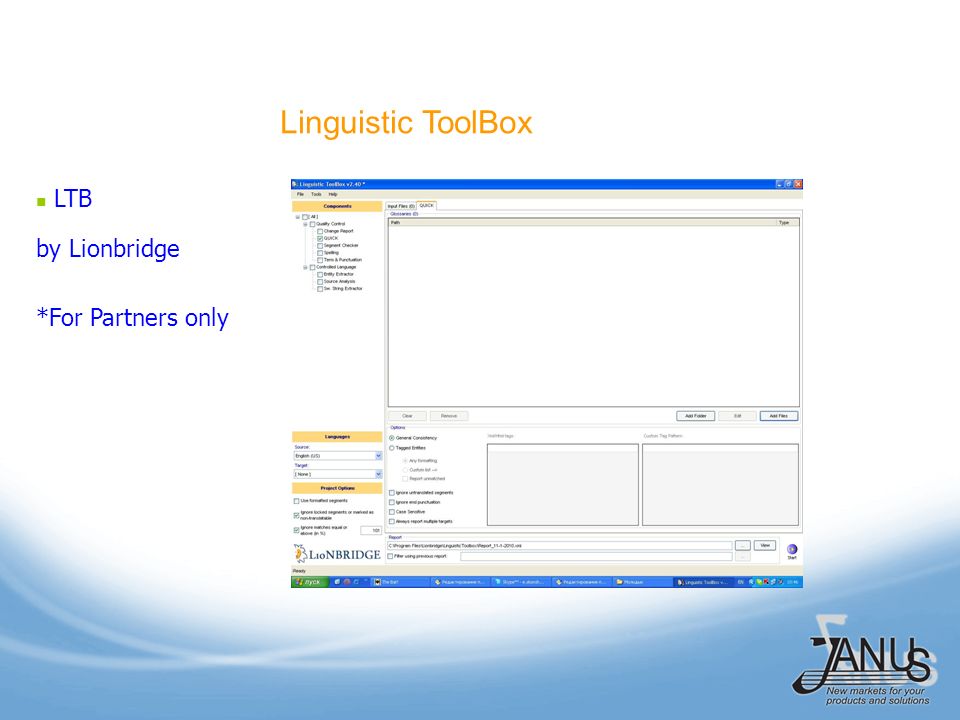Open the folder taskbar item
Image resolution: width=960 pixels, height=720 pixels.
click(642, 582)
